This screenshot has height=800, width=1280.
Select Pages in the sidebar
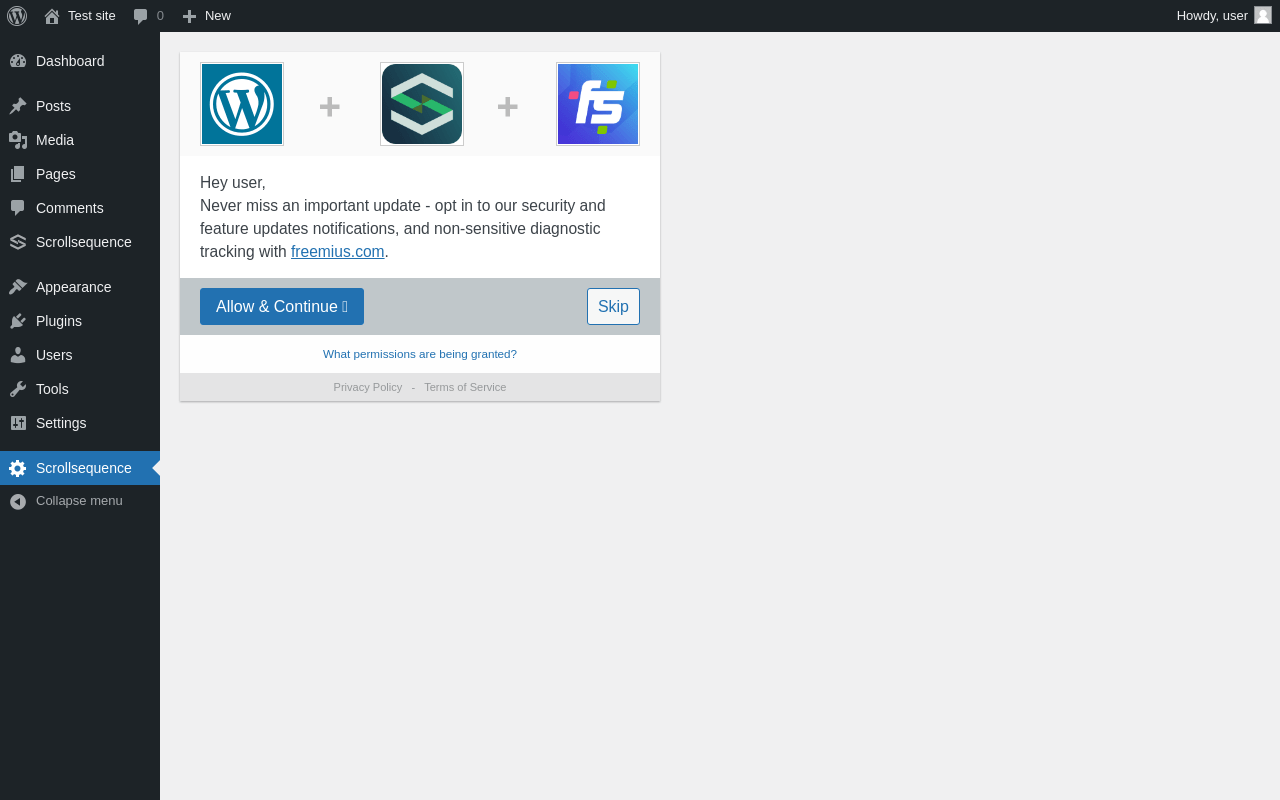(80, 174)
